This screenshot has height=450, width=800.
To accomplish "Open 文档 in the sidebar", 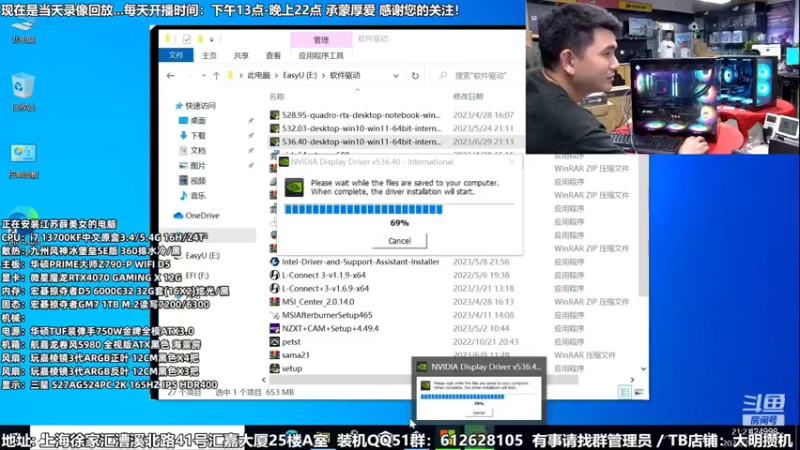I will tap(198, 151).
